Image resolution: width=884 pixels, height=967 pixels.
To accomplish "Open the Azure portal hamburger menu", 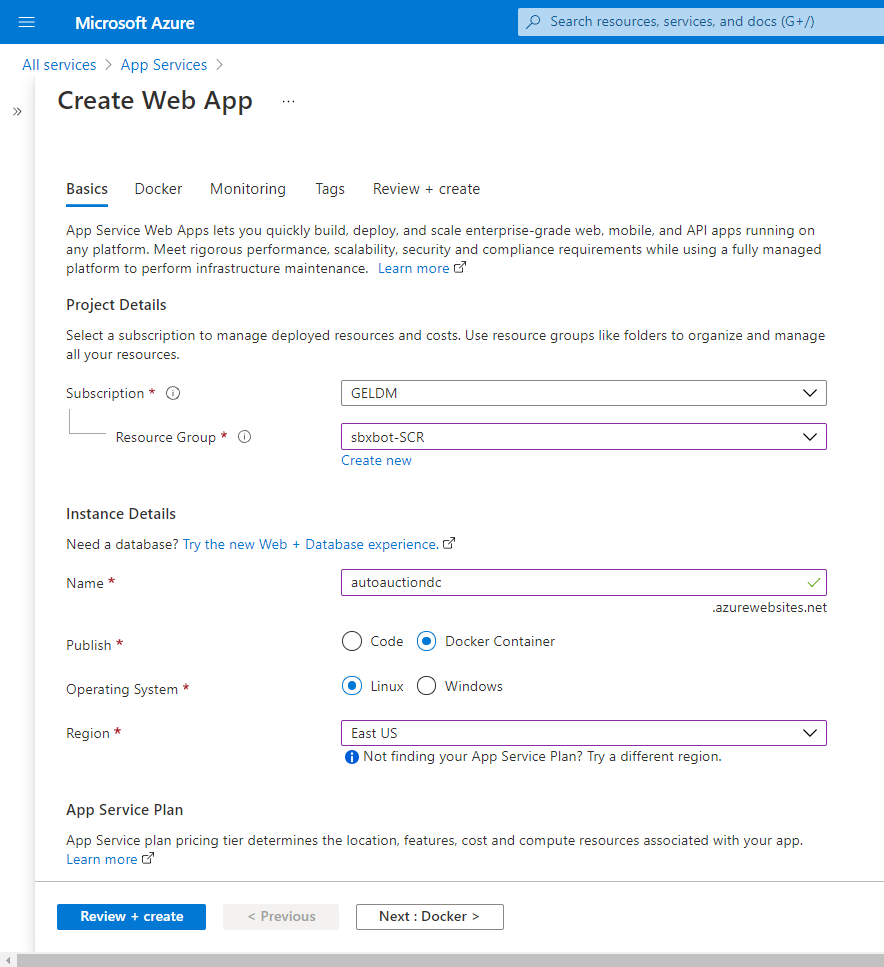I will coord(27,22).
